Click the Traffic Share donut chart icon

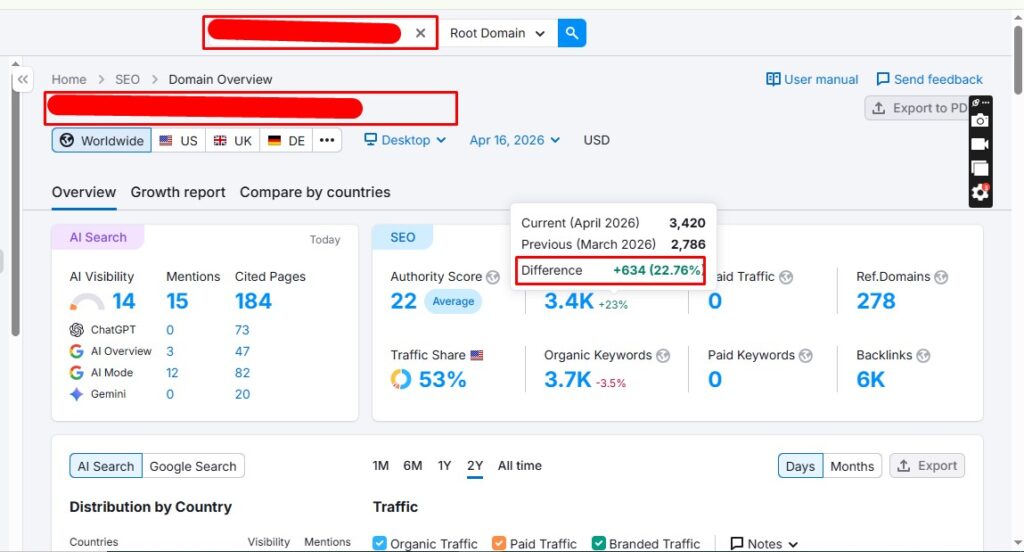tap(401, 379)
